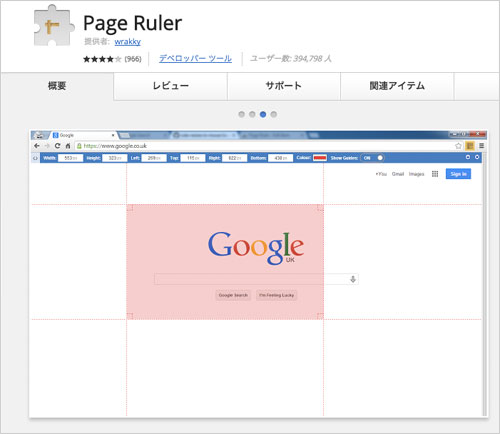Go to the 関連アイテム tab
Screen dimensions: 500x434
tap(397, 86)
